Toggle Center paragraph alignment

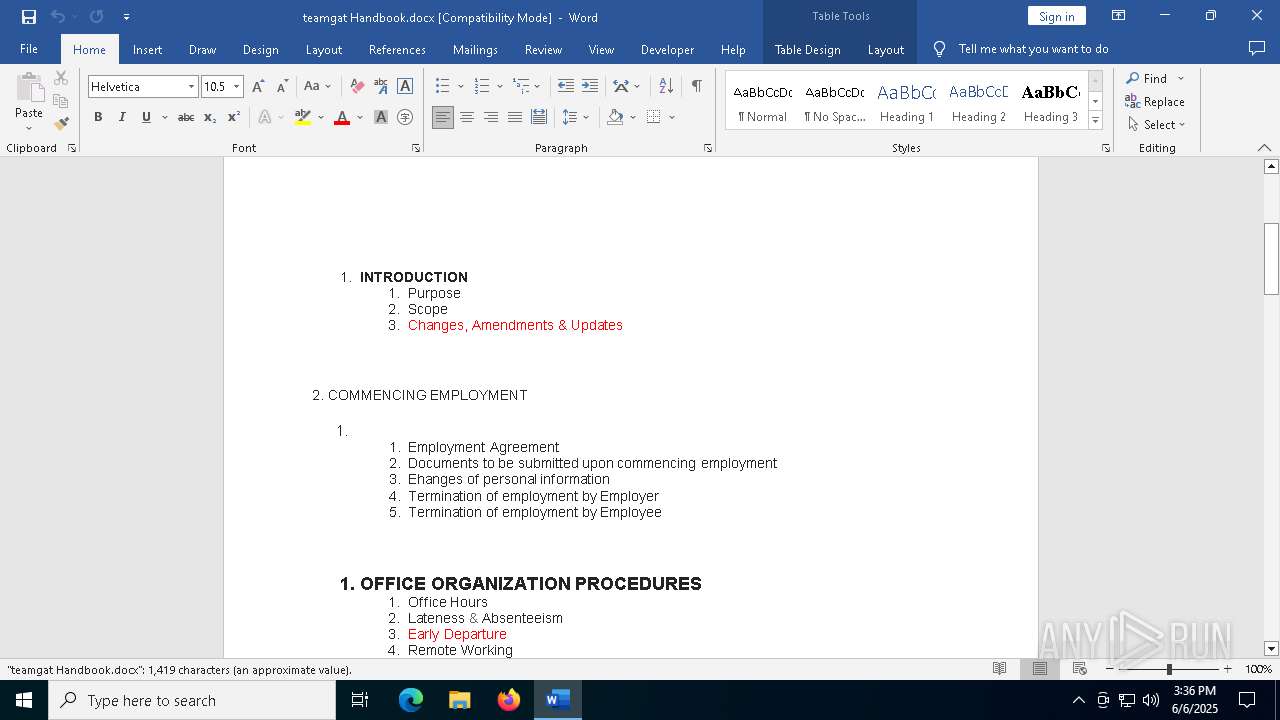click(x=466, y=117)
